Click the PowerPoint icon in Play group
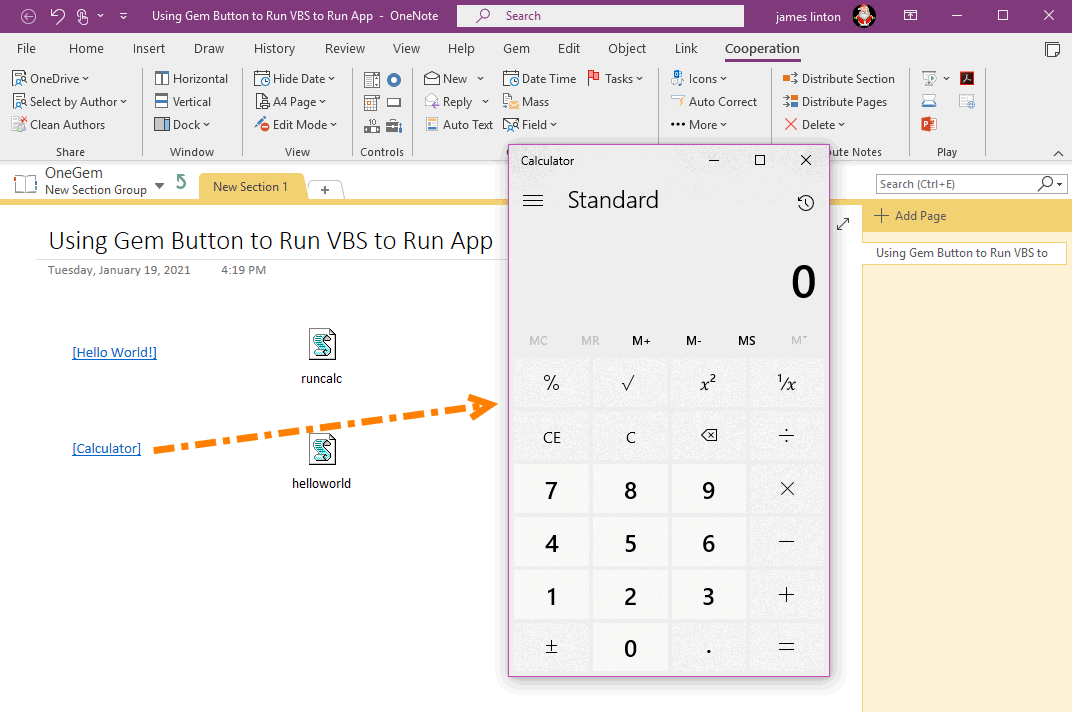The image size is (1072, 712). 928,124
